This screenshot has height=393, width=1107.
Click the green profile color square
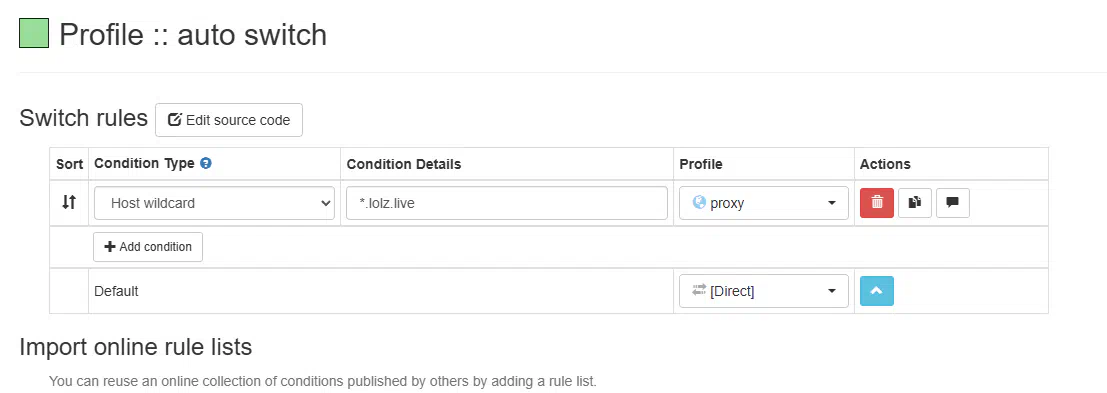[x=34, y=33]
